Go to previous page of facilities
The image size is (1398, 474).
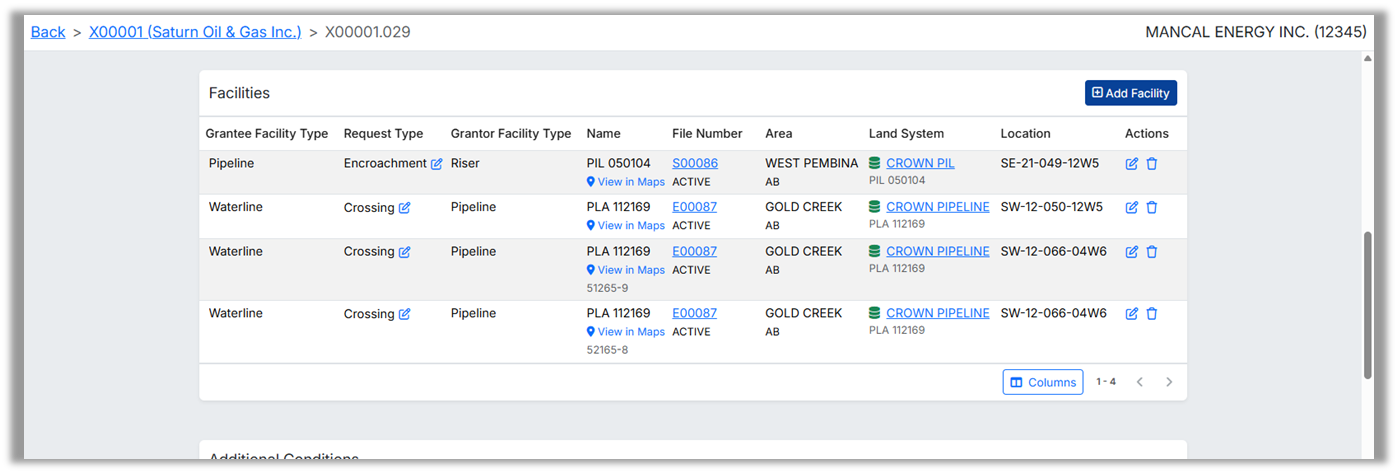pyautogui.click(x=1139, y=382)
